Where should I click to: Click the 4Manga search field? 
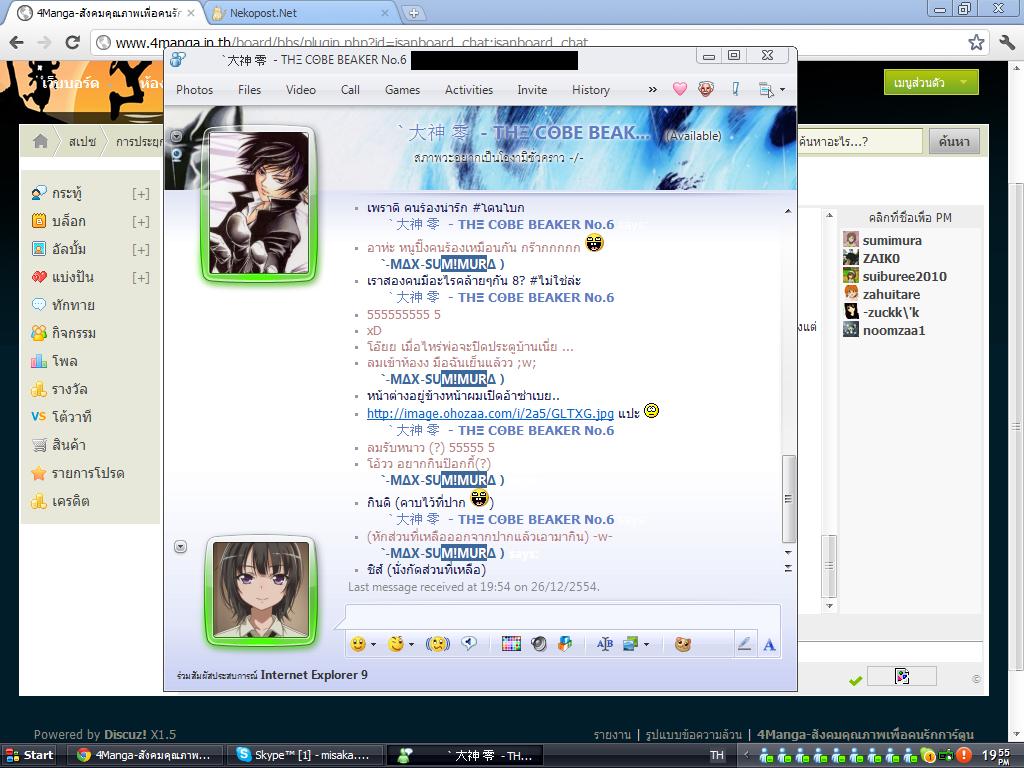(859, 141)
